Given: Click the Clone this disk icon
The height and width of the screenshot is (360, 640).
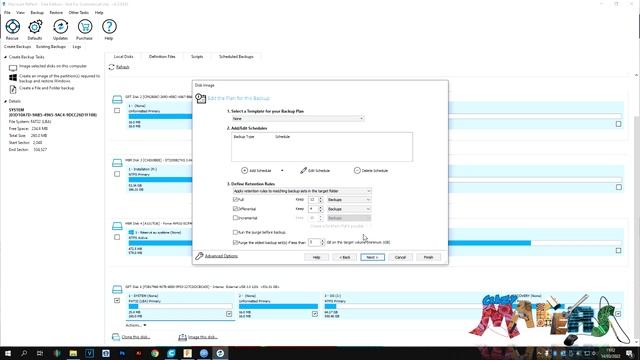Looking at the screenshot, I should (x=116, y=337).
